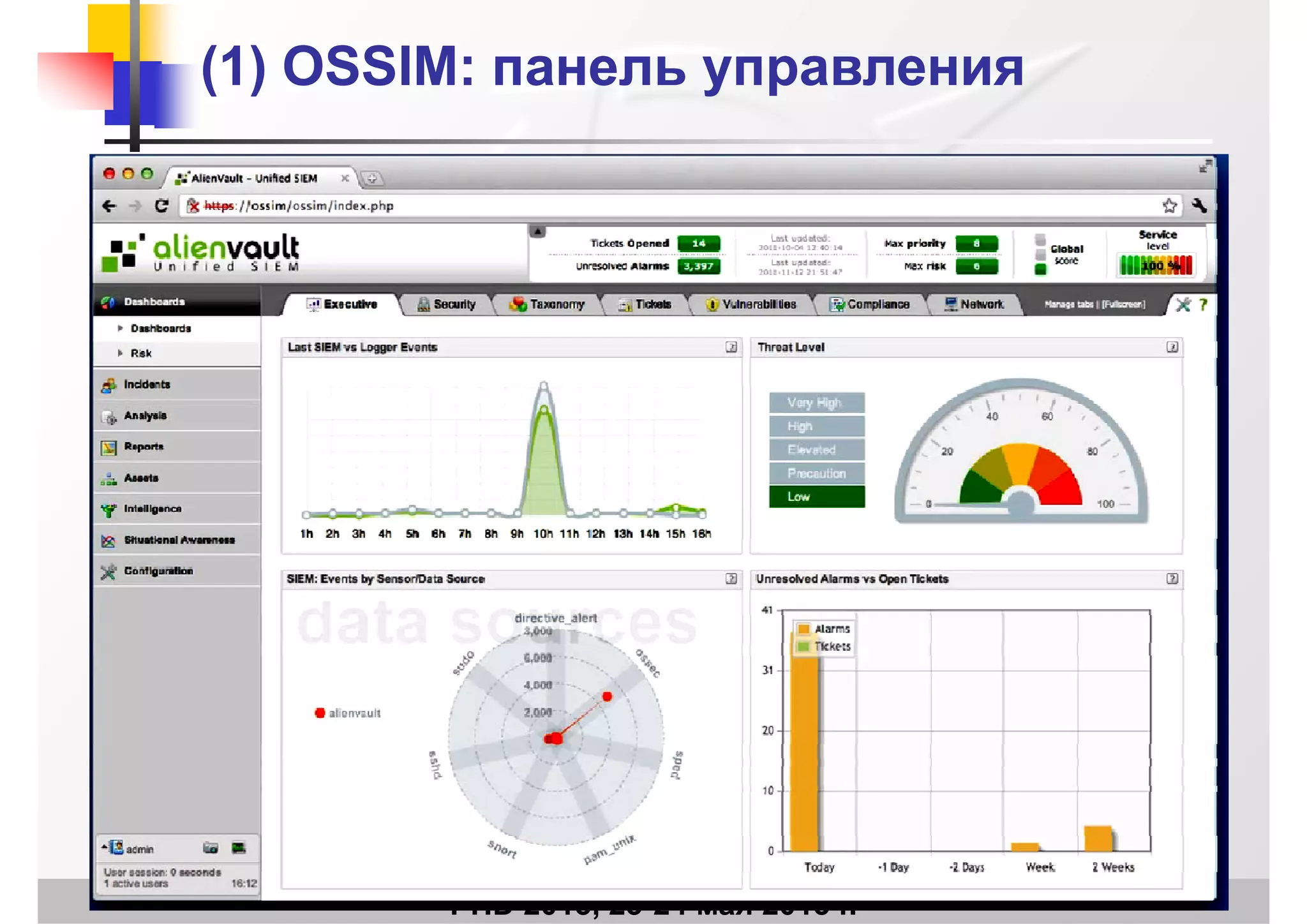Bookmark the page with the star icon

pyautogui.click(x=1169, y=205)
